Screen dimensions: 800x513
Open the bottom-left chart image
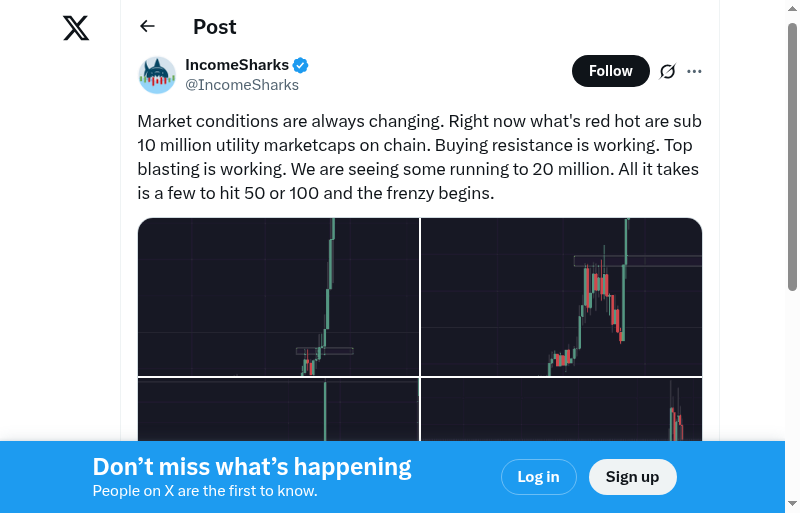278,409
